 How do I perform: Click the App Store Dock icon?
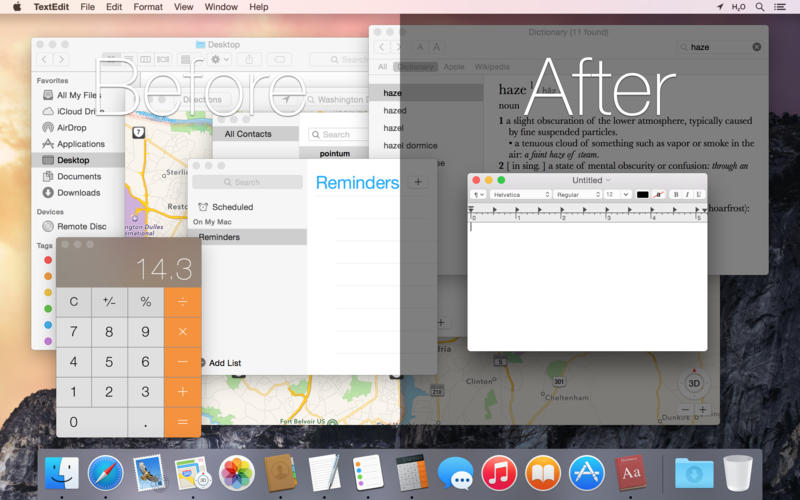pos(587,472)
